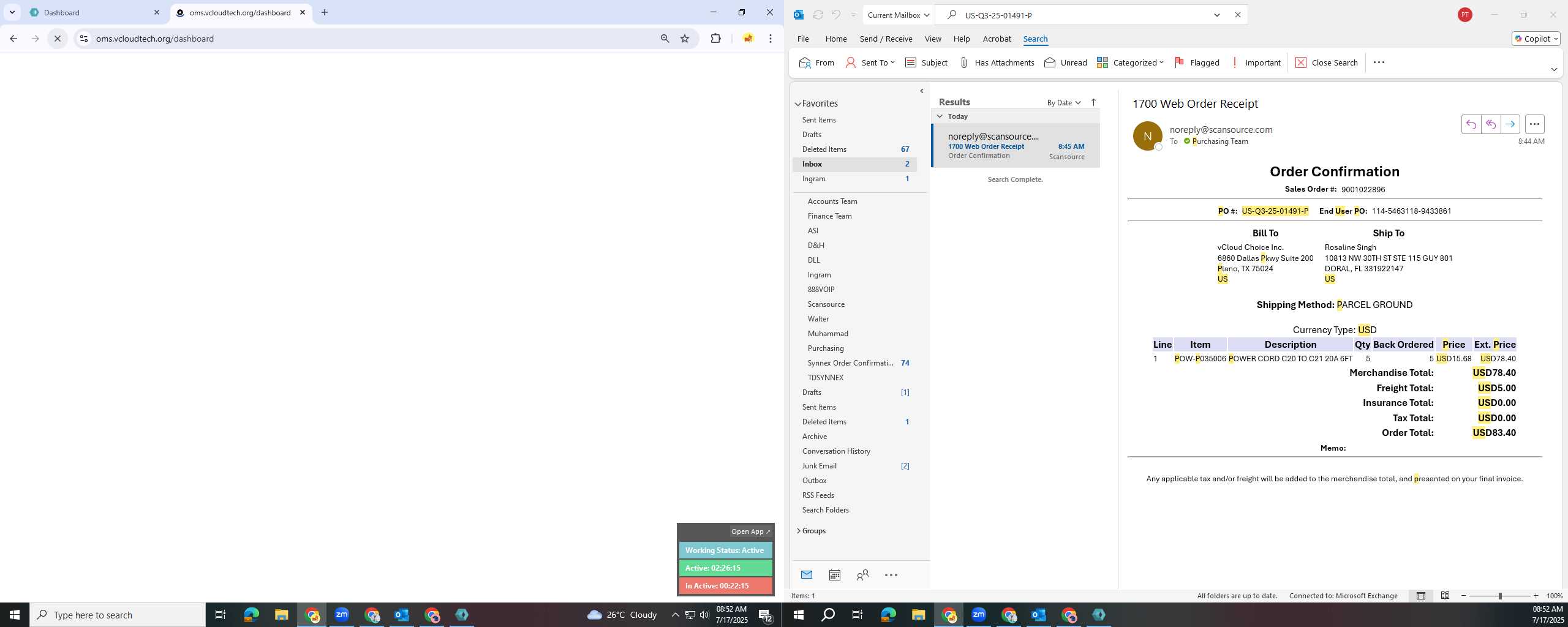The width and height of the screenshot is (1568, 627).
Task: Click zoom in plus on status bar
Action: (1536, 596)
